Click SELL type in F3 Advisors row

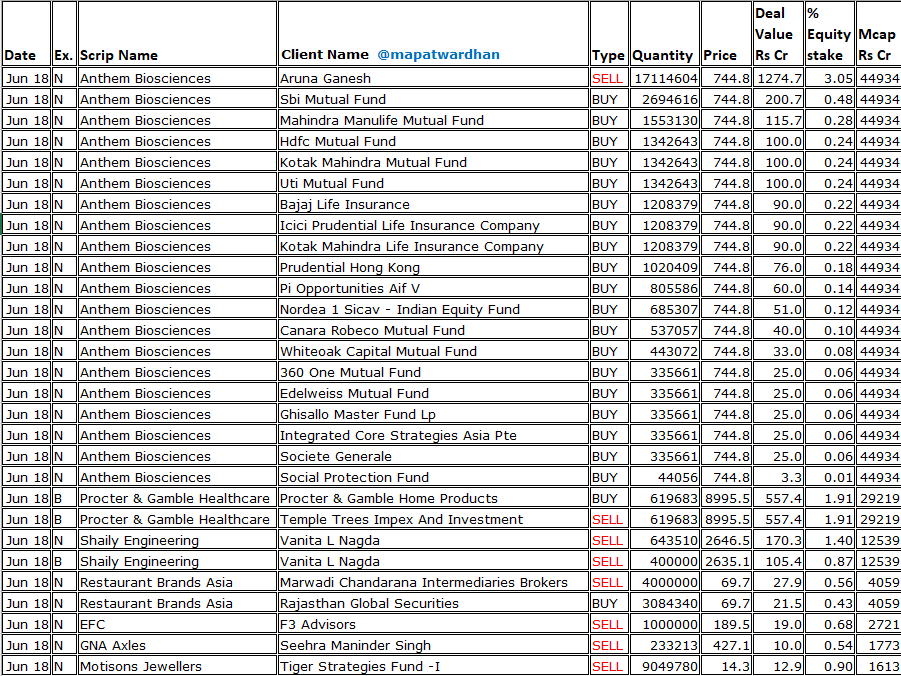(x=609, y=624)
